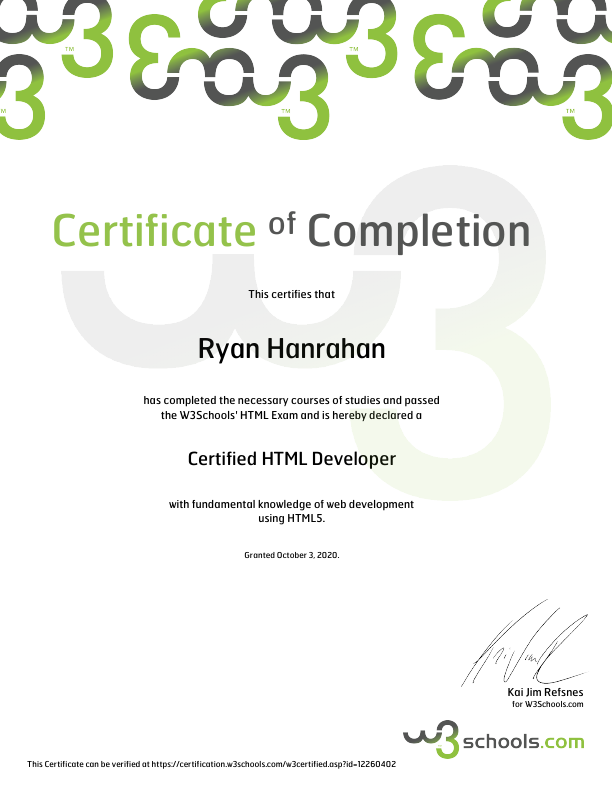Click the 'of' word in the heading

282,223
